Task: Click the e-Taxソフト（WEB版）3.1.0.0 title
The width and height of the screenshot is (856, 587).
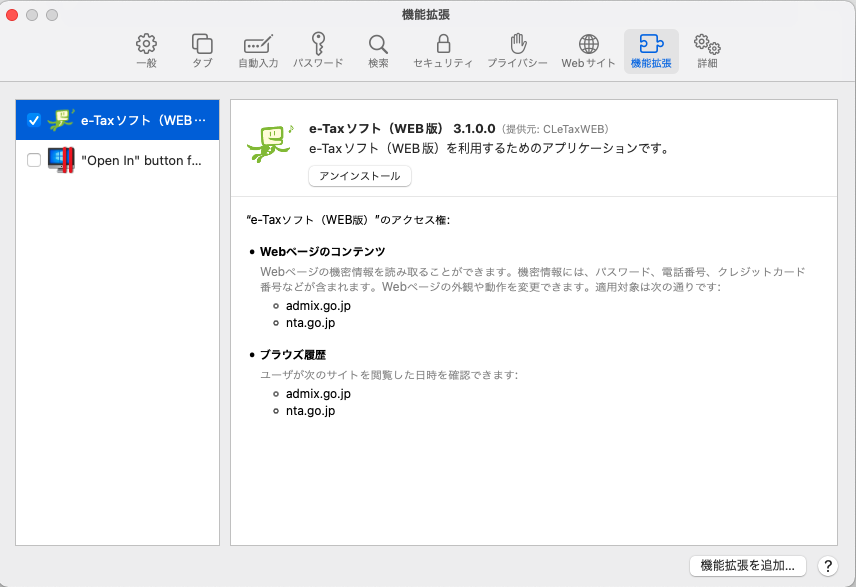Action: [x=402, y=129]
